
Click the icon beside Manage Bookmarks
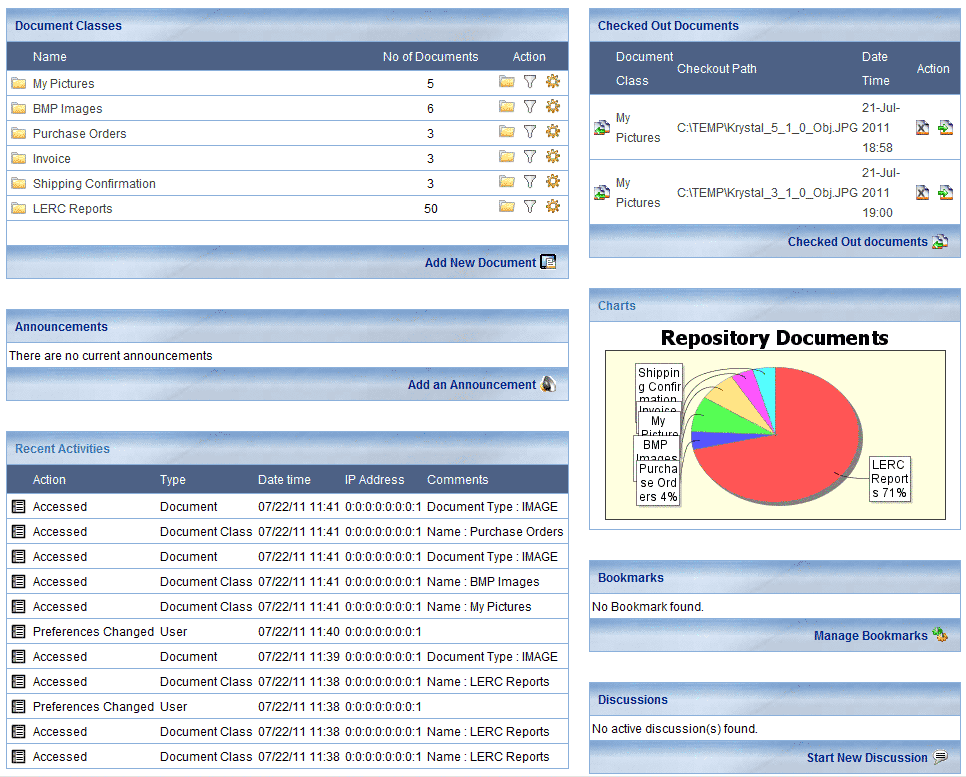point(940,635)
